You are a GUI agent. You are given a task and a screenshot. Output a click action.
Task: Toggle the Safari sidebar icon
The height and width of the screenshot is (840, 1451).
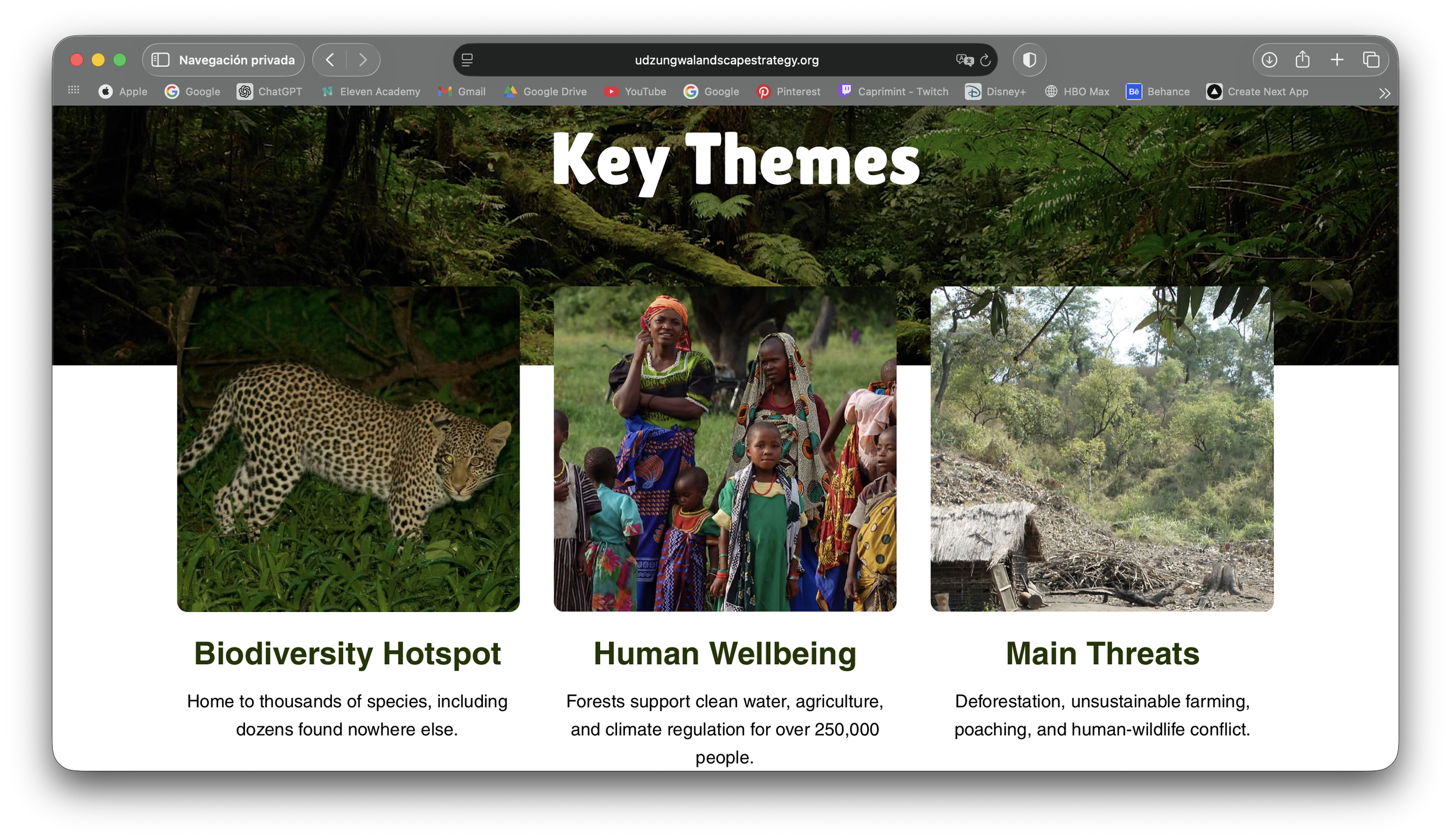pos(160,60)
